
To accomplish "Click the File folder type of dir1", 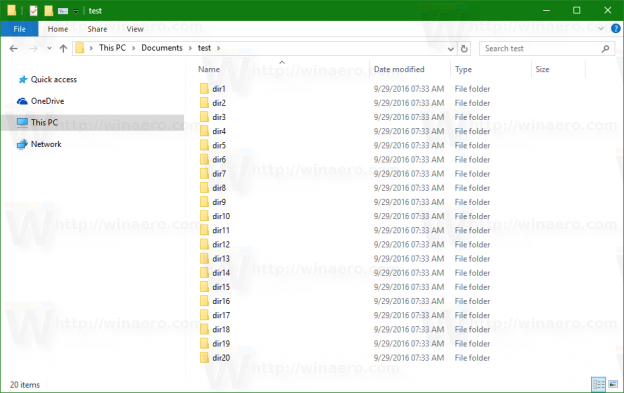I will click(472, 89).
